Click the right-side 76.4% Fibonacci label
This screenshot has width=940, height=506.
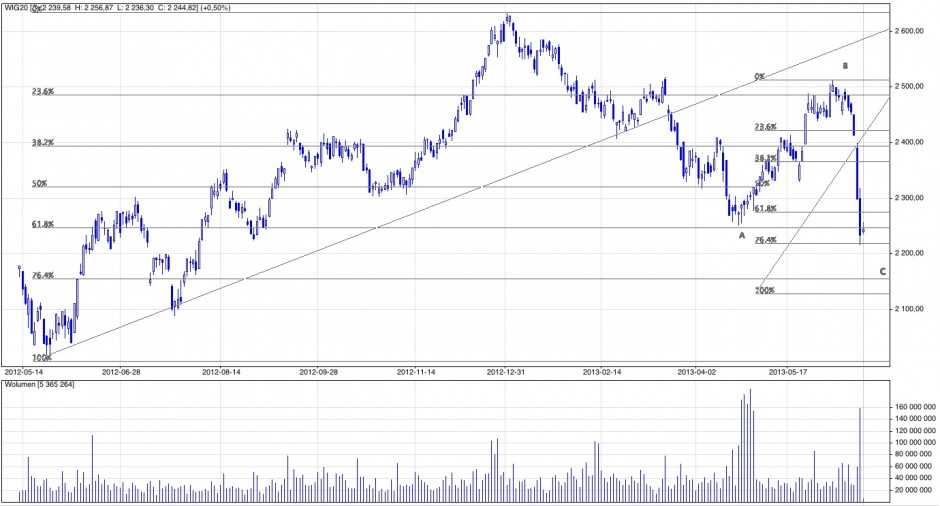pos(765,240)
